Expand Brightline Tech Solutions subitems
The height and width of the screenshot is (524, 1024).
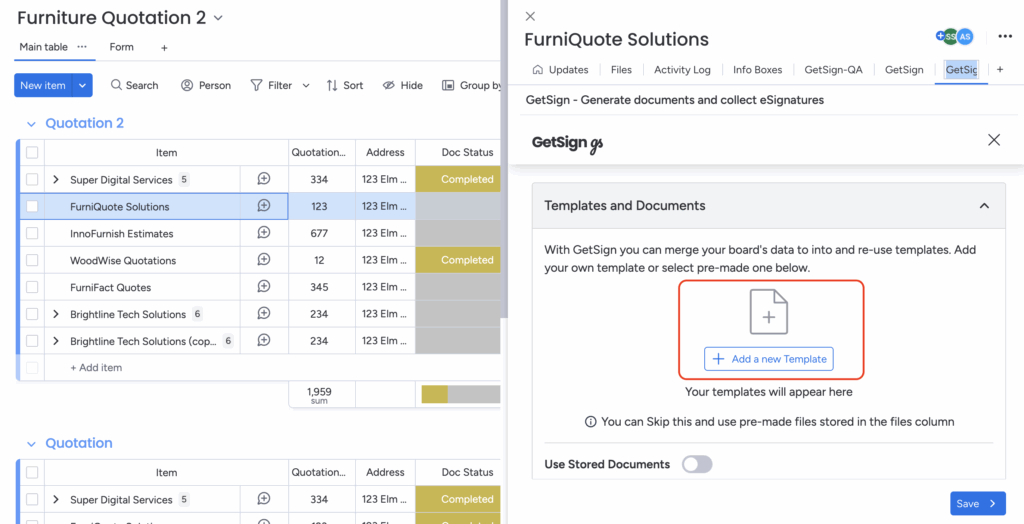pyautogui.click(x=56, y=314)
